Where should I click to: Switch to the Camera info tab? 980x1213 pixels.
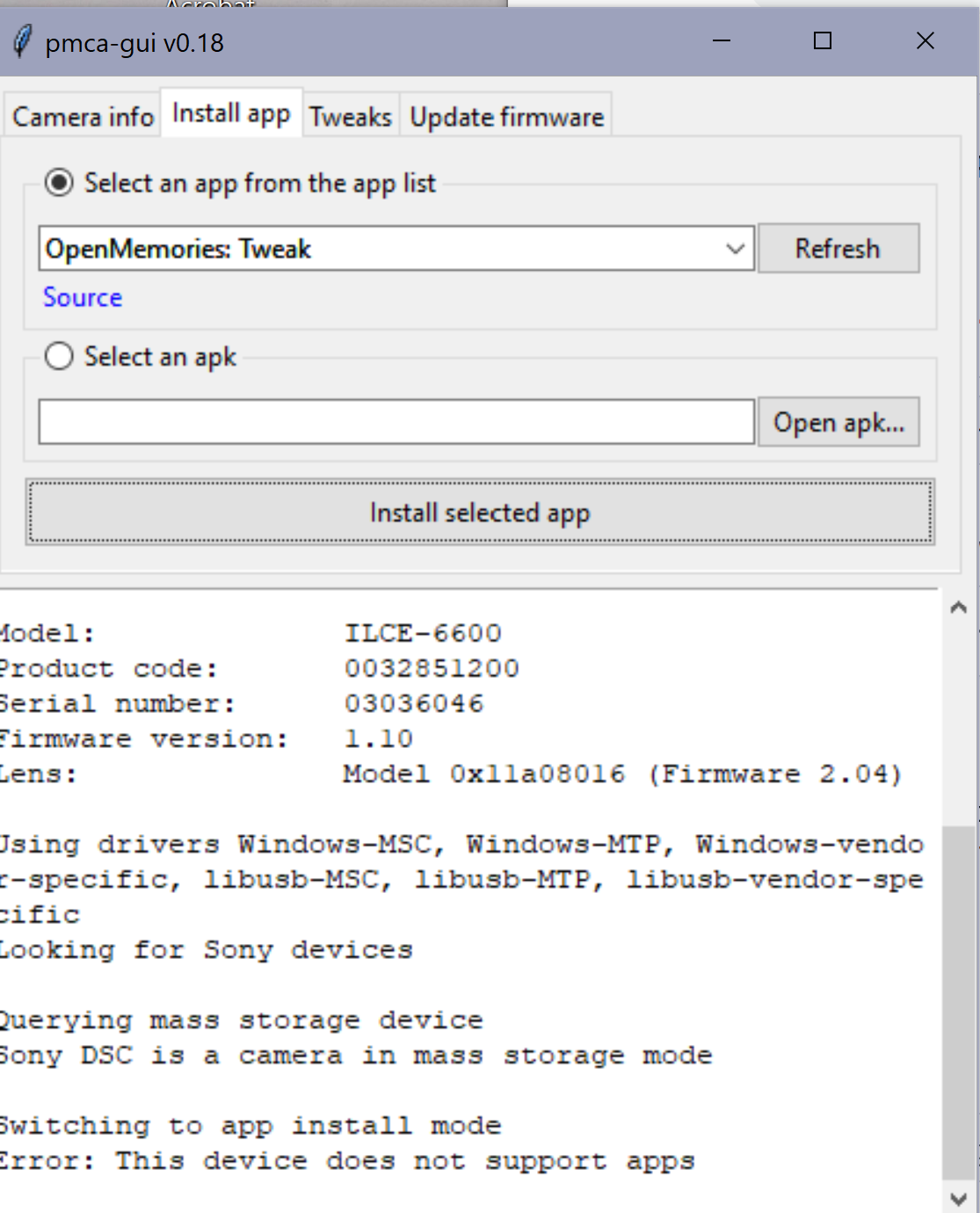click(82, 115)
